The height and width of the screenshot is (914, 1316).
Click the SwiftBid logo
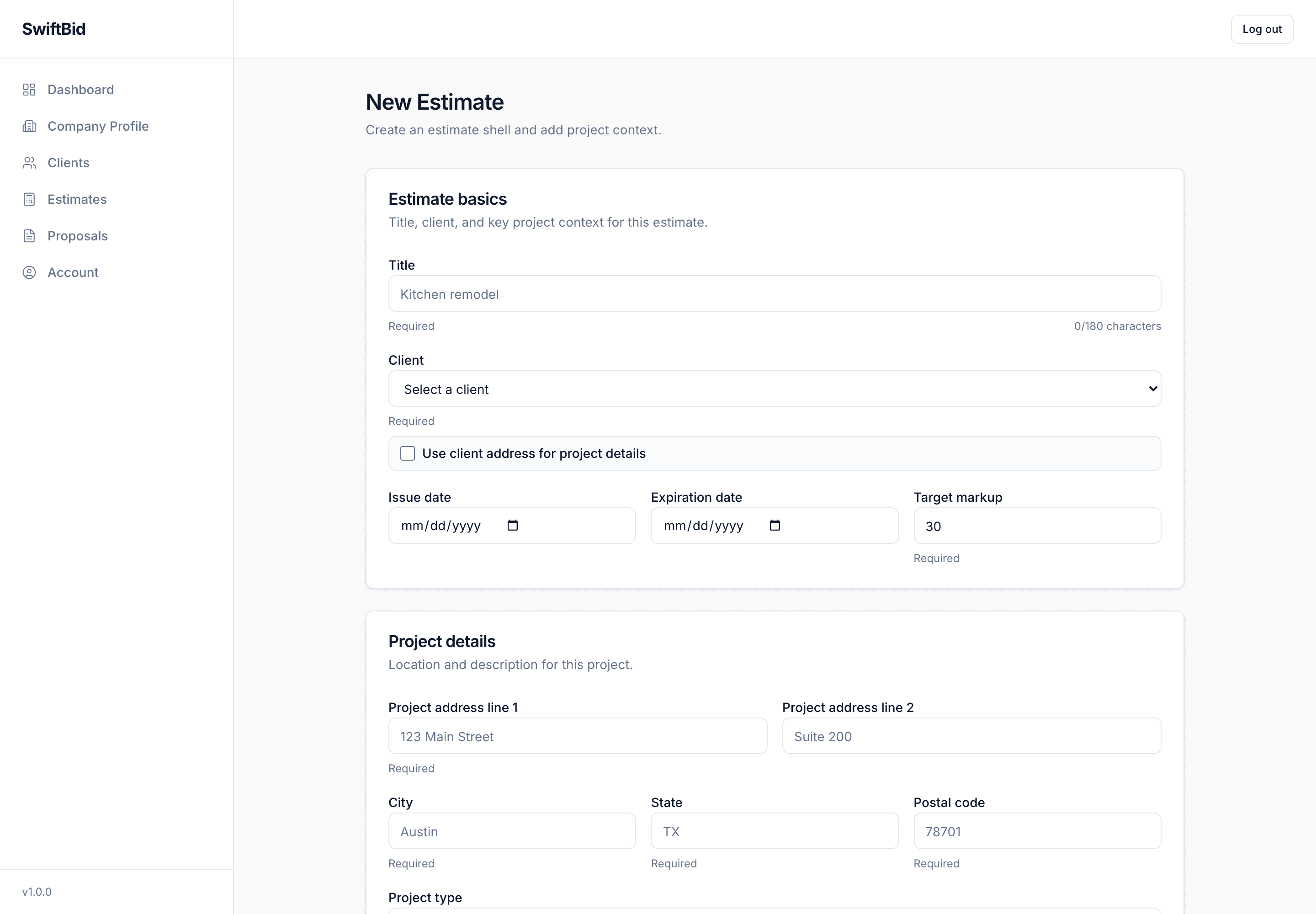[54, 29]
